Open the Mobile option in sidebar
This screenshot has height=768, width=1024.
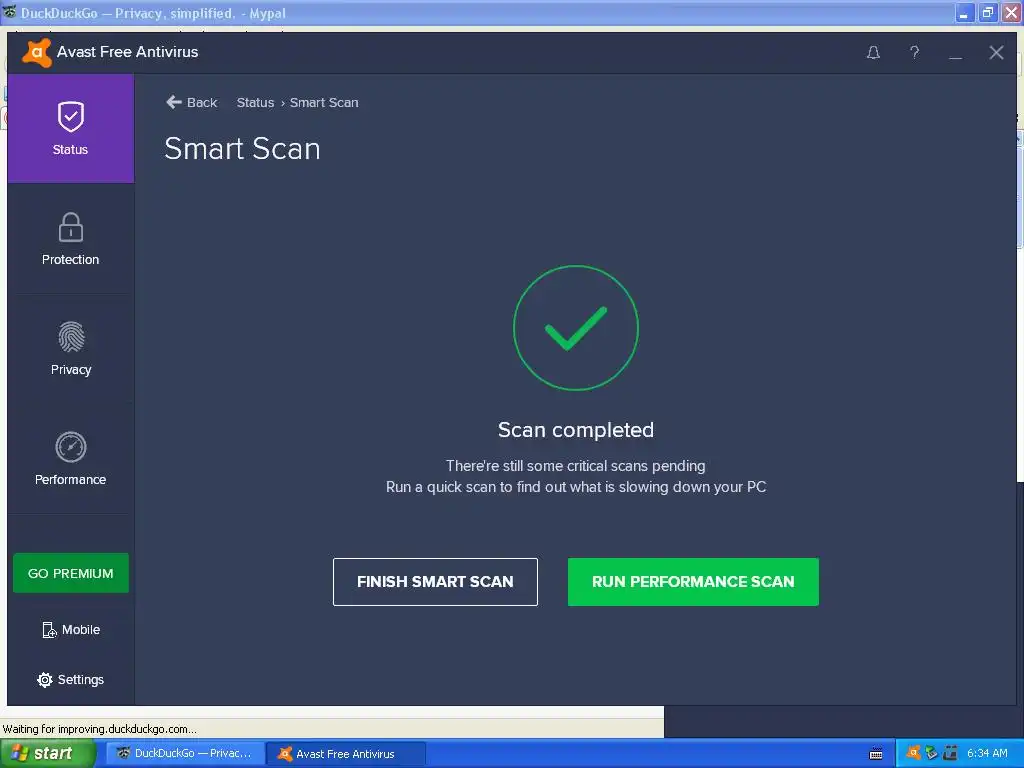[x=71, y=630]
